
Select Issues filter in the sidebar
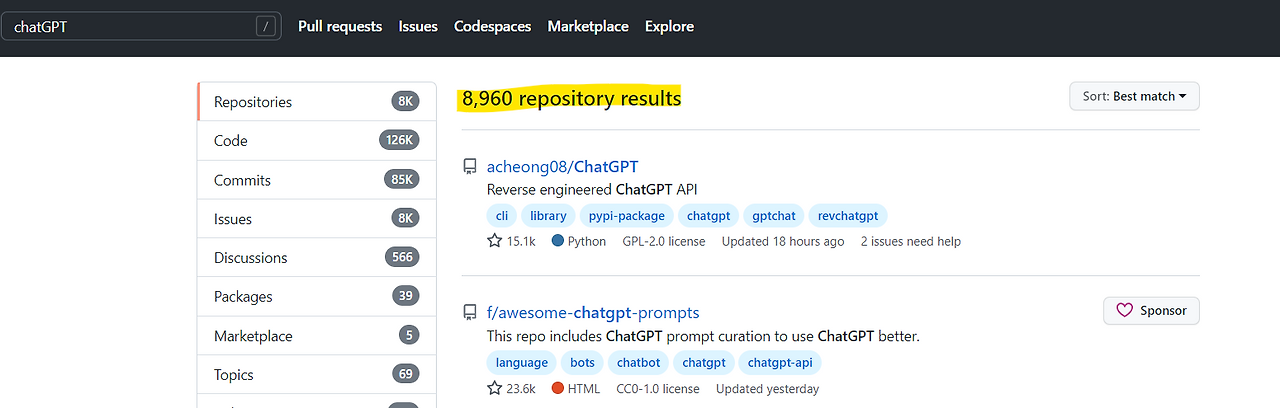pyautogui.click(x=317, y=219)
